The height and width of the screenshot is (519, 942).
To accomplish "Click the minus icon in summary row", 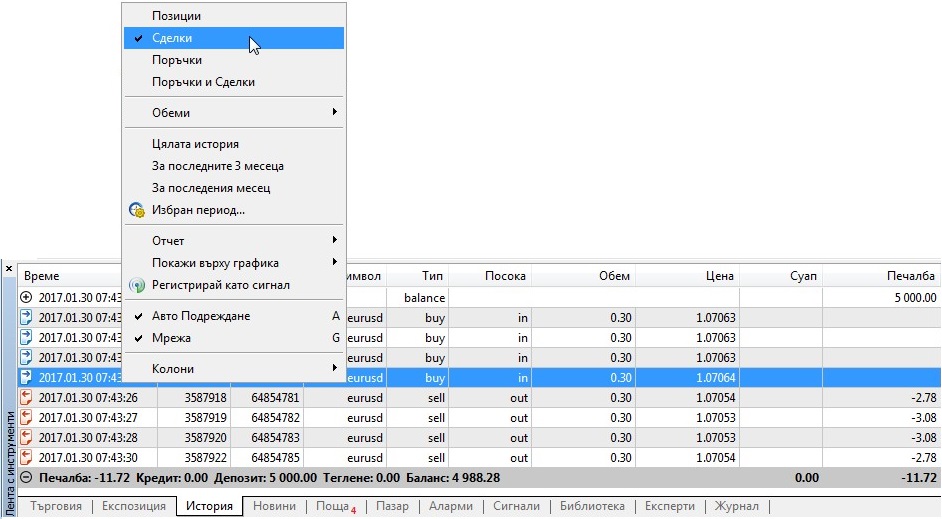I will click(26, 478).
